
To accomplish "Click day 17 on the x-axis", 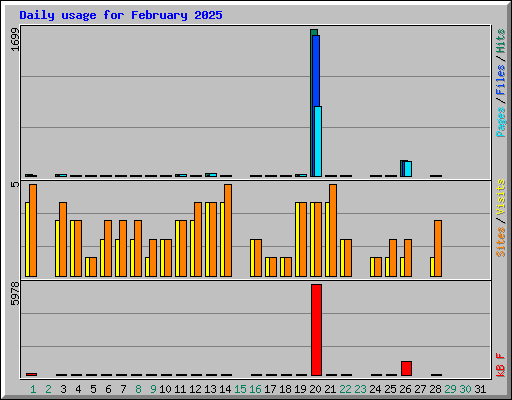I will point(270,389).
